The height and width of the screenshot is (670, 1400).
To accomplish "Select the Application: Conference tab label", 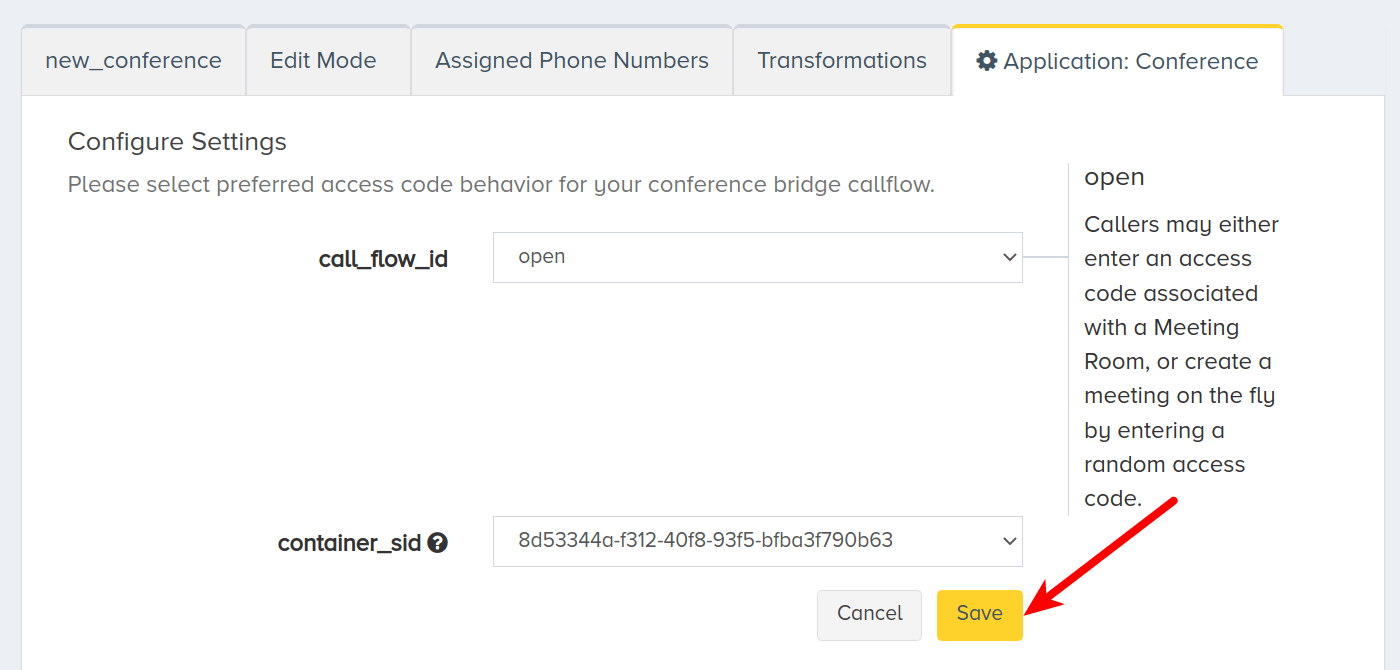I will coord(1131,62).
